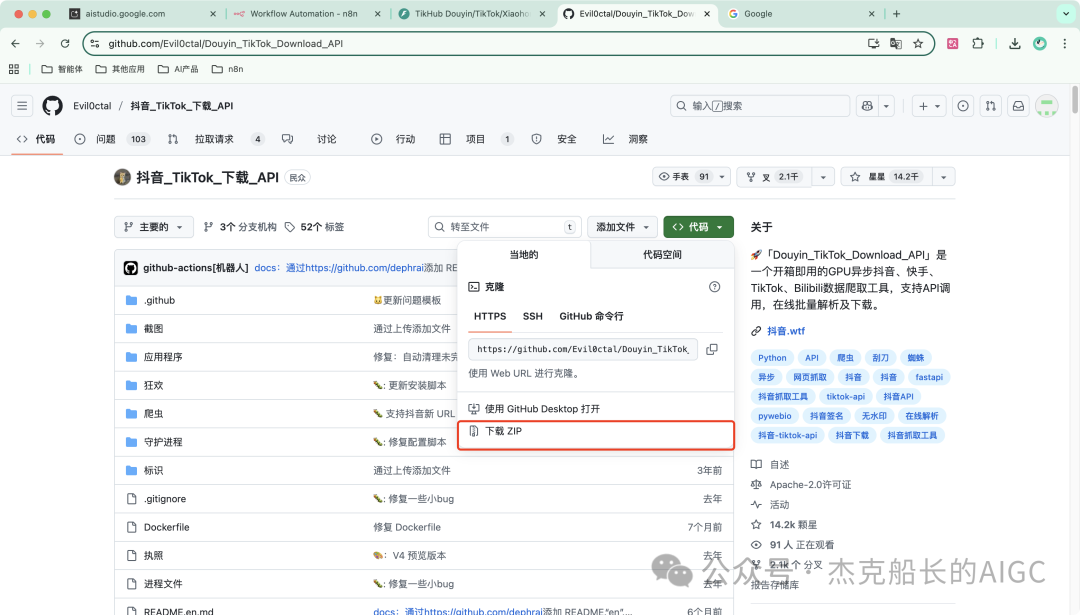Focus the 转至文件 search field

[505, 227]
